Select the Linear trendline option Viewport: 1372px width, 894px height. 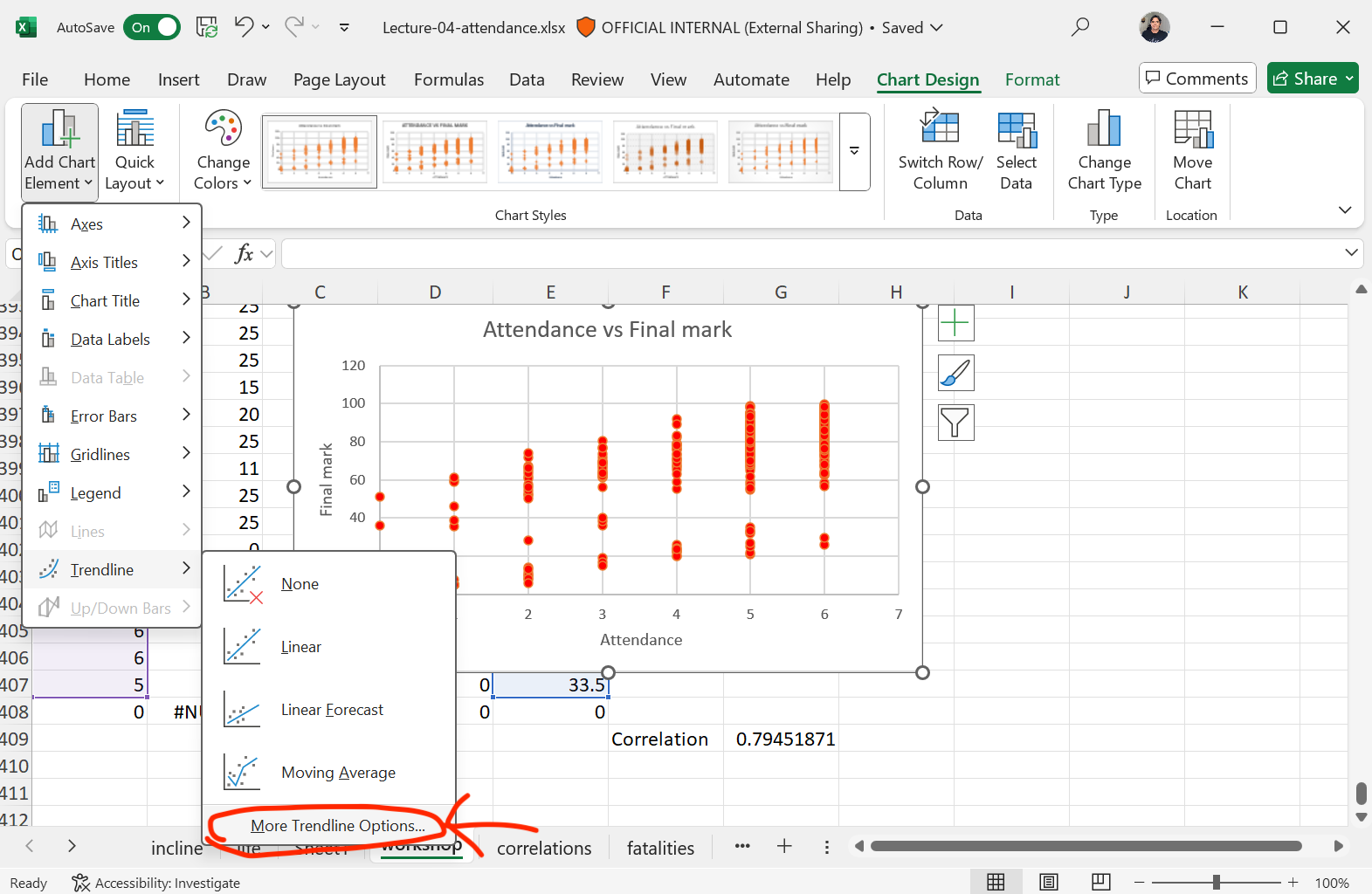[301, 647]
